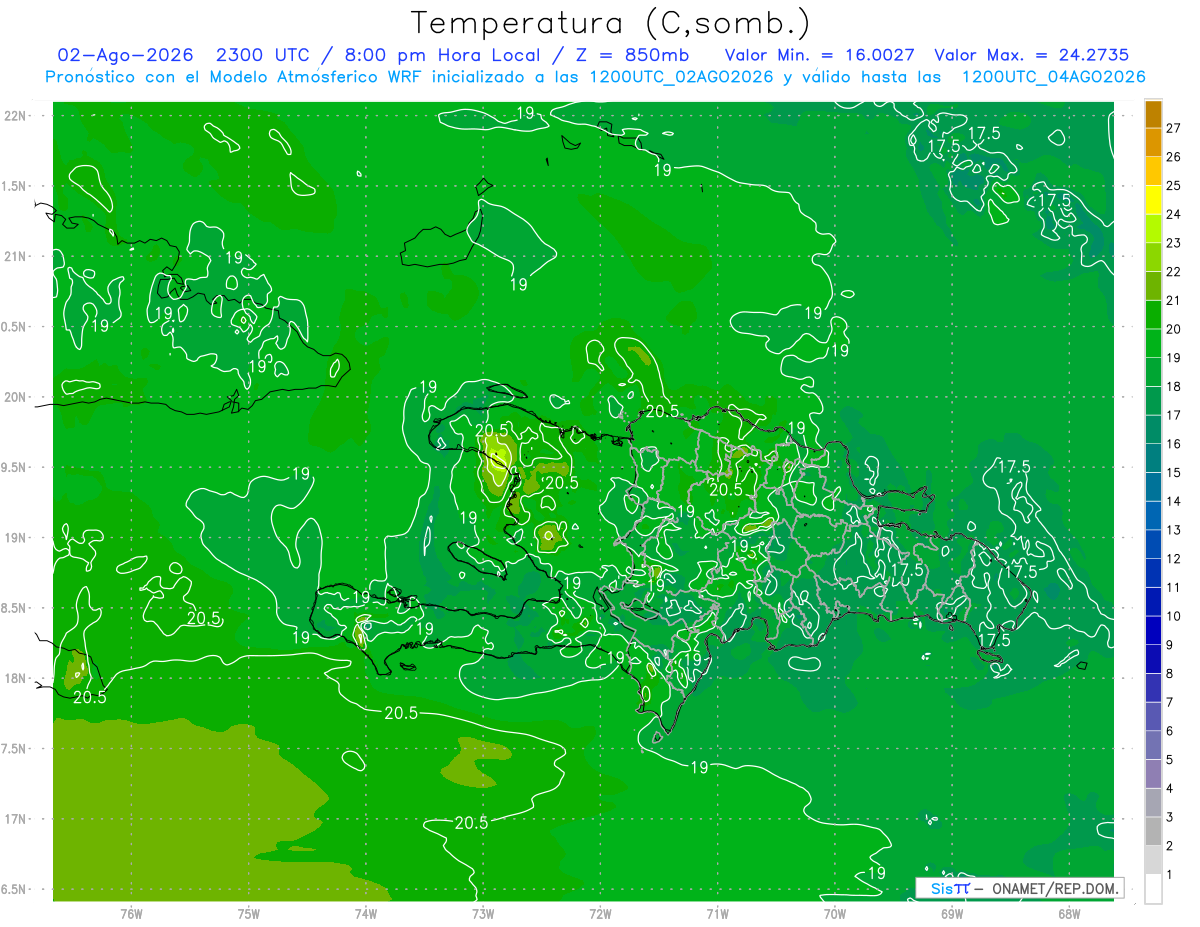This screenshot has width=1200, height=927.
Task: Click the legend swatch between 26 and 27
Action: 1153,142
